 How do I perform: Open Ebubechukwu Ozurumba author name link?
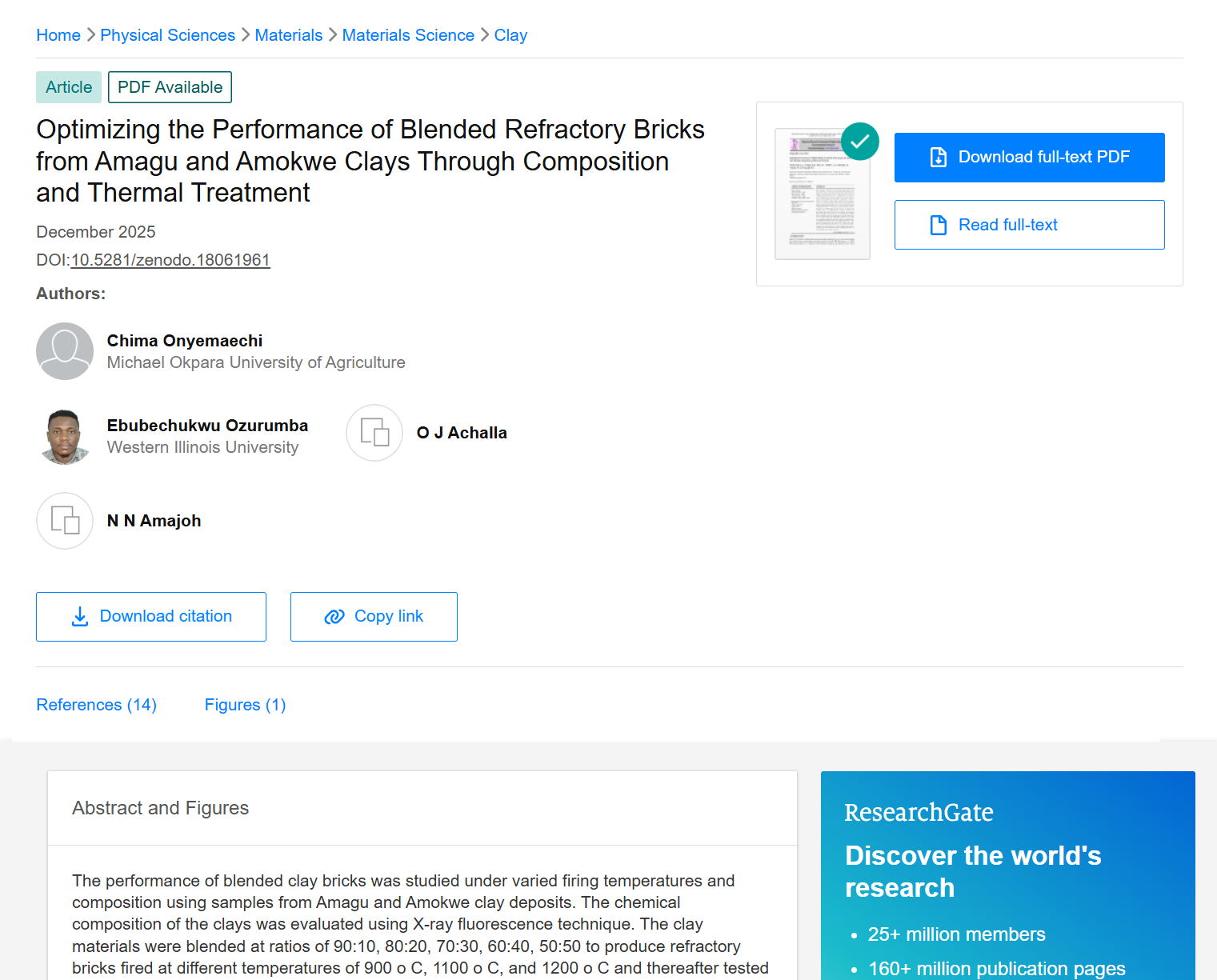click(x=207, y=426)
